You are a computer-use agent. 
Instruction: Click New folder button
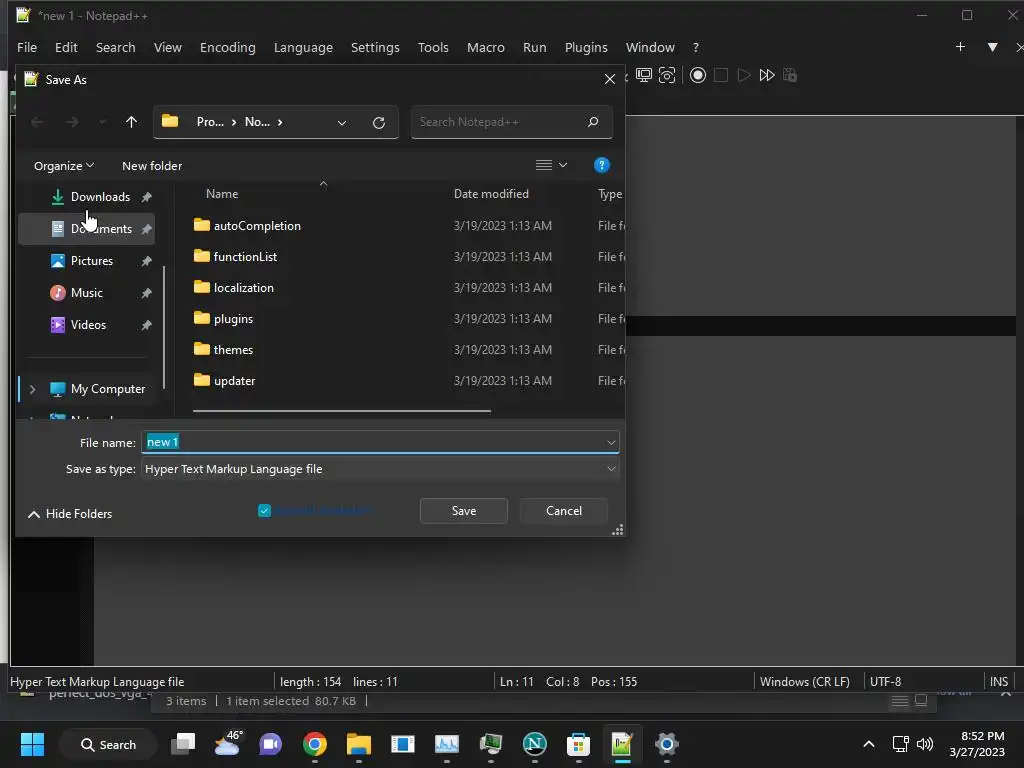[152, 166]
